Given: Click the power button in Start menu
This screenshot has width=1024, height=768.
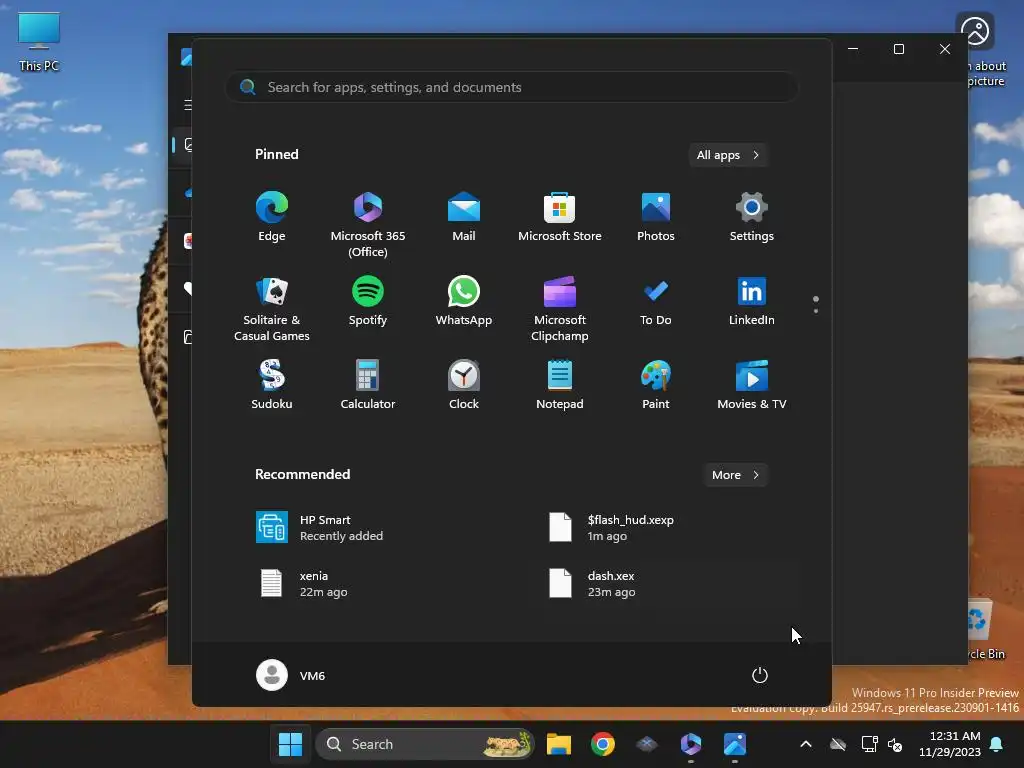Looking at the screenshot, I should [760, 675].
